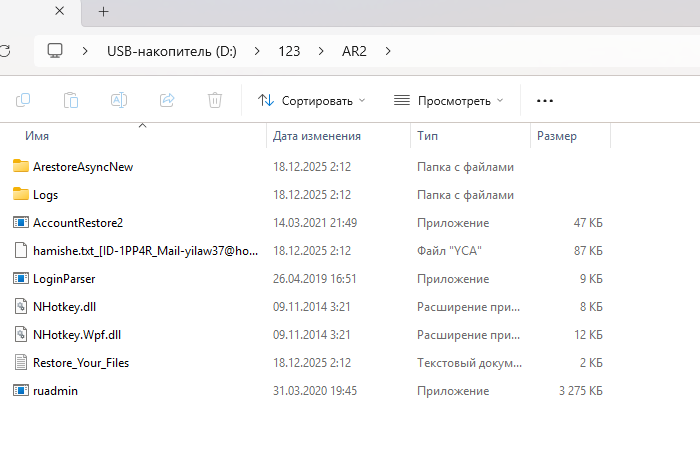This screenshot has width=700, height=465.
Task: Expand the chevron after AR2 in path
Action: (388, 51)
